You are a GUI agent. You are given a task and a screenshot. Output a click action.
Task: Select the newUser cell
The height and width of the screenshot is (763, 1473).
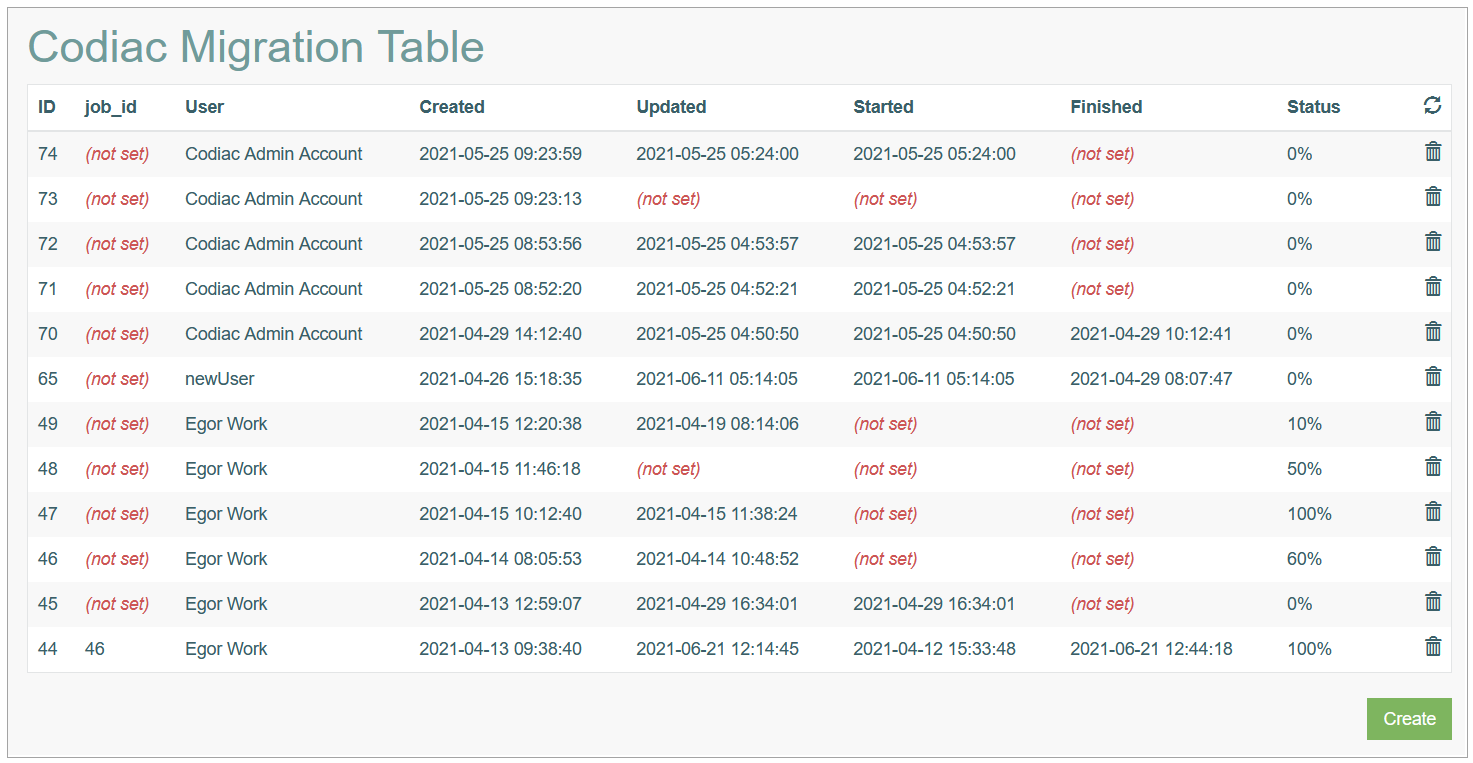click(220, 379)
